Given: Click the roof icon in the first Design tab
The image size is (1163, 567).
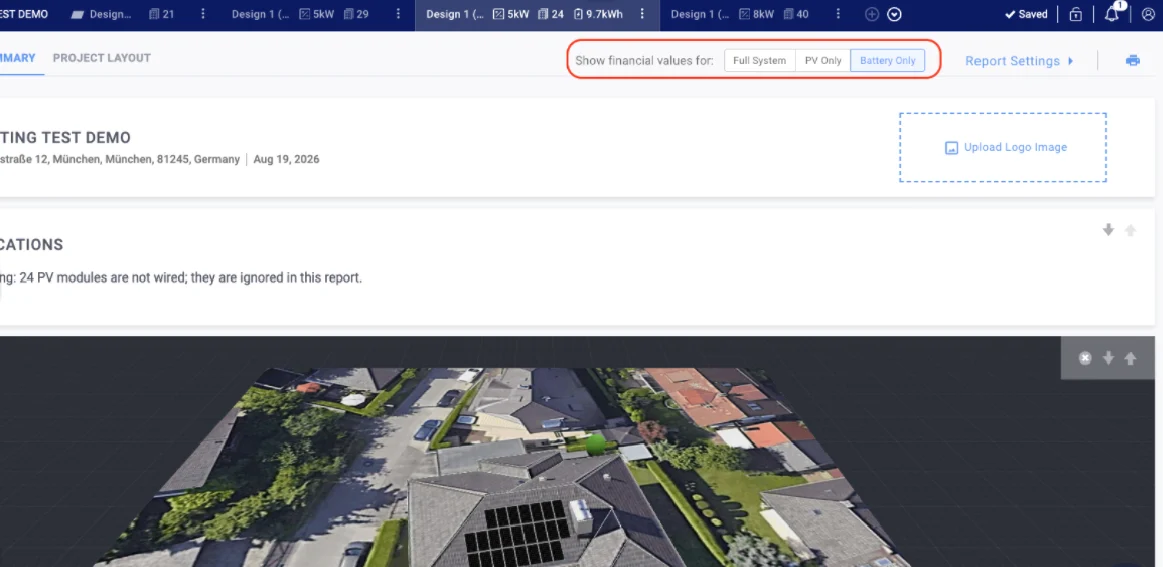Looking at the screenshot, I should pos(78,14).
